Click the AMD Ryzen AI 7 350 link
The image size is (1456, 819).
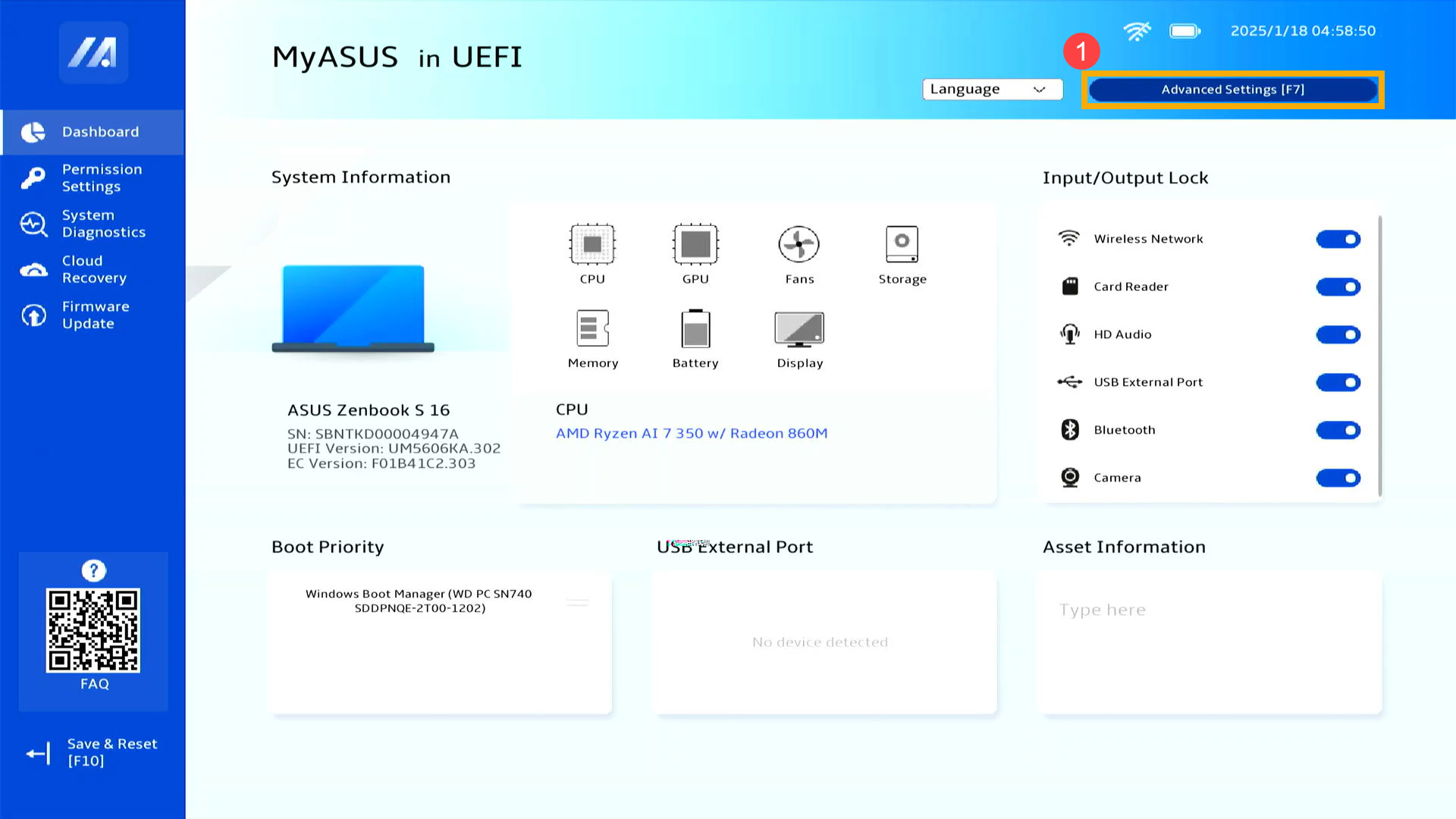(x=691, y=433)
